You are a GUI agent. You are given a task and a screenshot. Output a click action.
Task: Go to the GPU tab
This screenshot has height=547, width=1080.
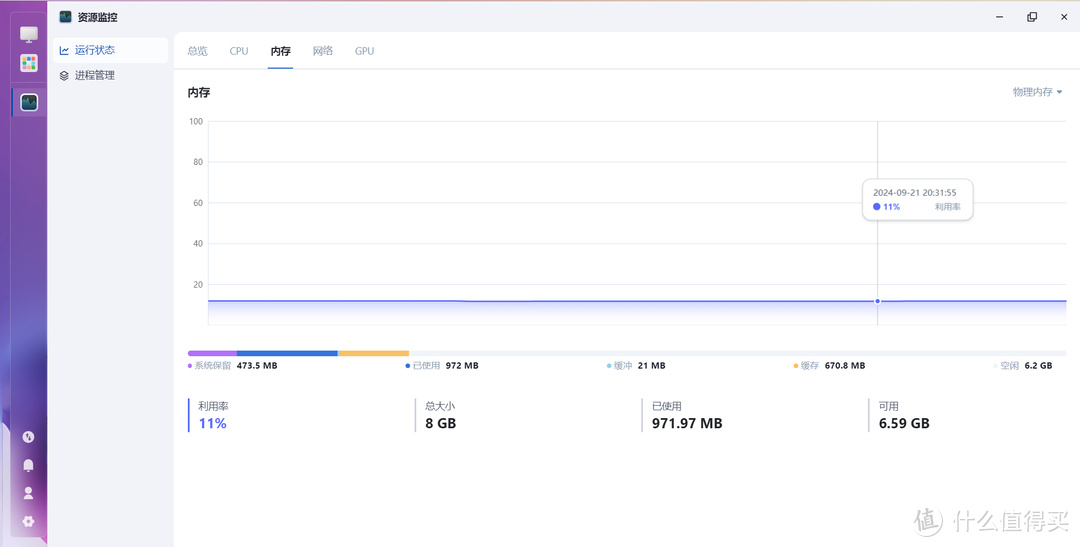click(364, 51)
